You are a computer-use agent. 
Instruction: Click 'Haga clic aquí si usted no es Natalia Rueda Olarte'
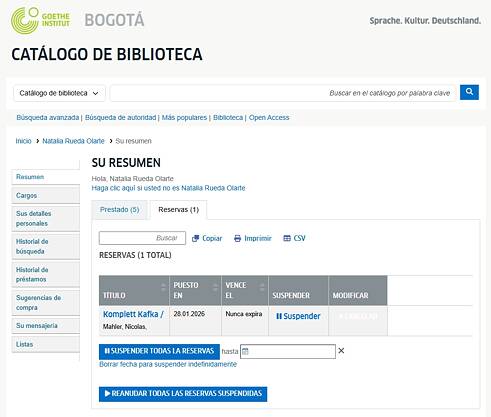click(x=168, y=188)
